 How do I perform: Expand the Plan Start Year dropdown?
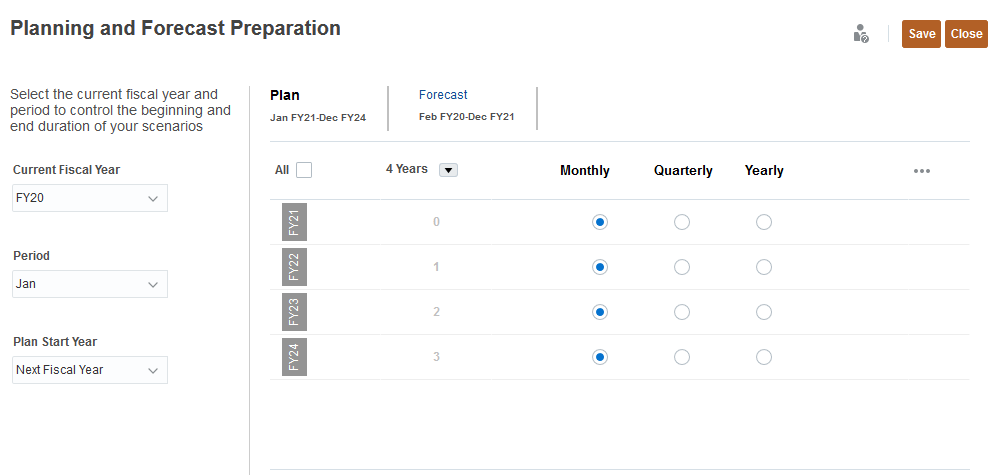click(x=90, y=370)
